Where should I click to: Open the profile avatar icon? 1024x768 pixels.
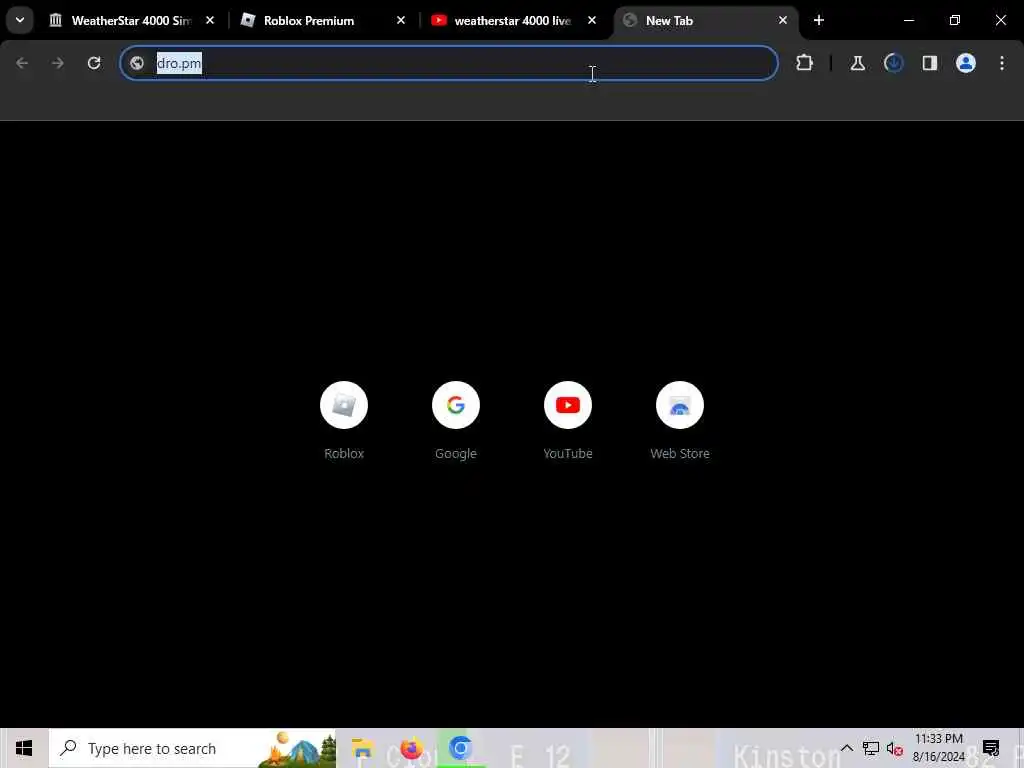coord(966,63)
